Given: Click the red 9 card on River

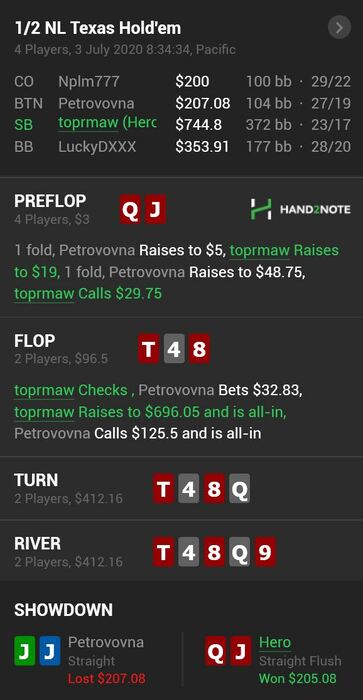Looking at the screenshot, I should click(x=265, y=552).
